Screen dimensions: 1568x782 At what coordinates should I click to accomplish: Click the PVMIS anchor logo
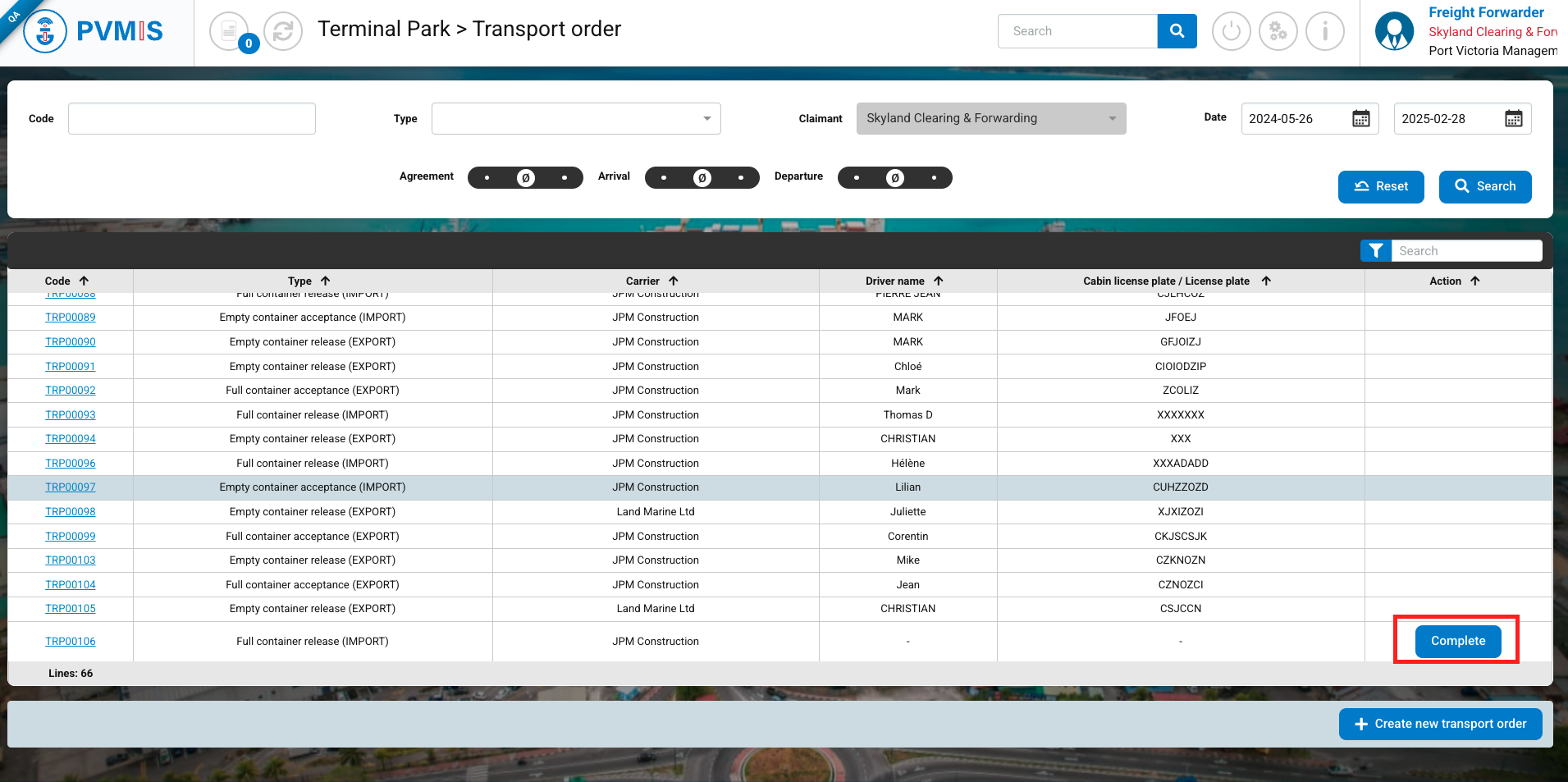click(x=45, y=32)
